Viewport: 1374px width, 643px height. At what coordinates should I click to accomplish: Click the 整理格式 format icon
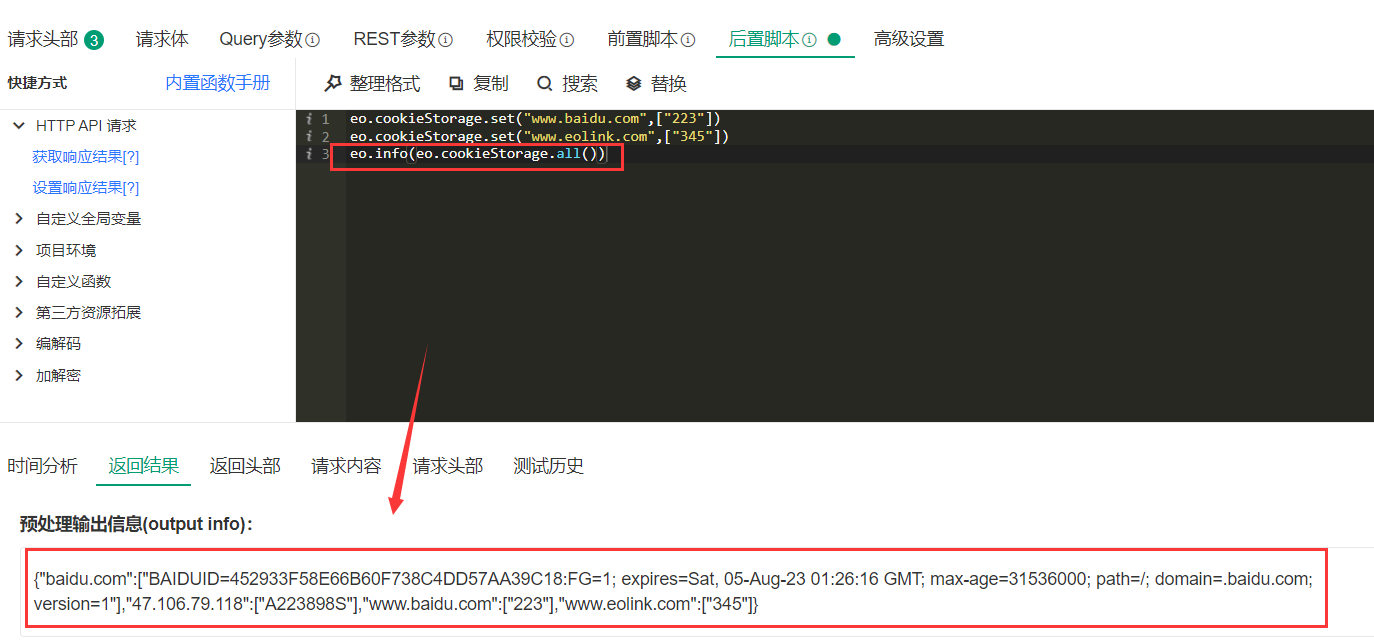pyautogui.click(x=333, y=84)
